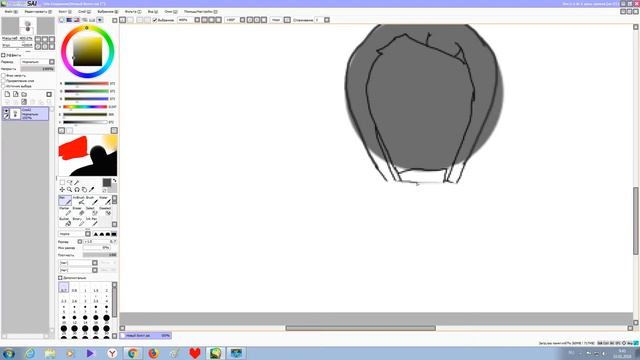Activate the eyedropper color picker tool
This screenshot has height=360, width=640.
(91, 189)
